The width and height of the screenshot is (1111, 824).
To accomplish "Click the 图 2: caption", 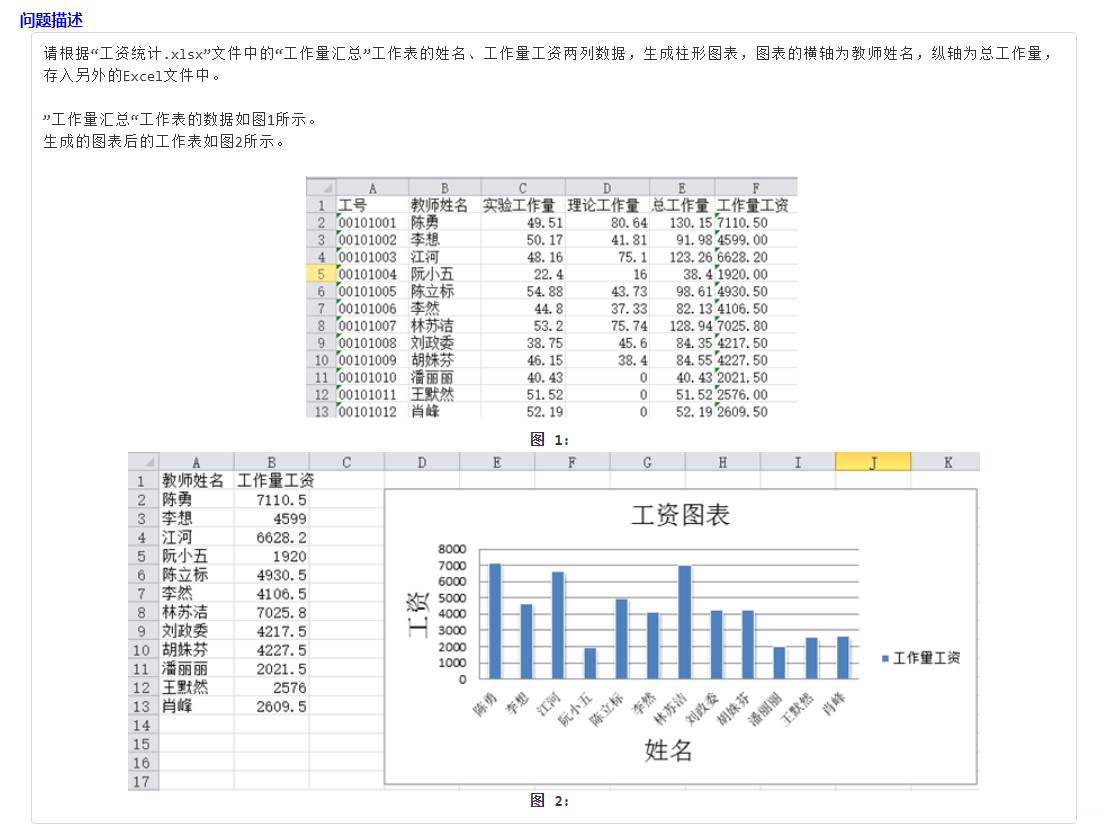I will click(550, 801).
